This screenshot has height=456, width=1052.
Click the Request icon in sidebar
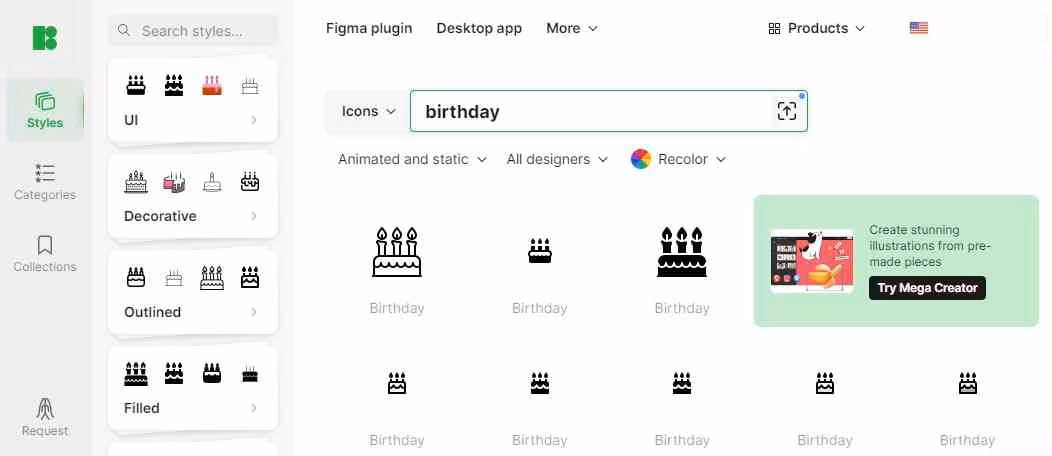pyautogui.click(x=45, y=418)
